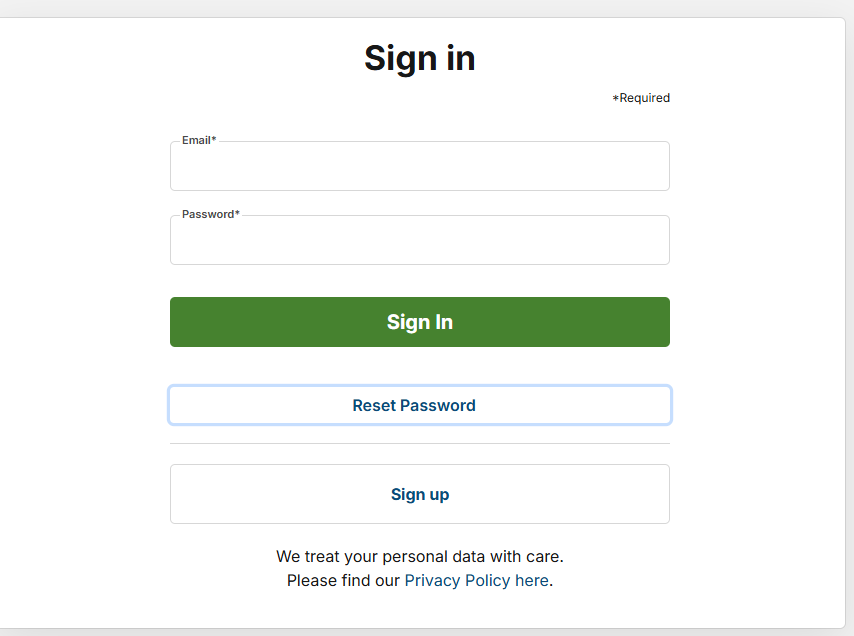The image size is (854, 636).
Task: Click the Sign in page heading
Action: tap(420, 58)
